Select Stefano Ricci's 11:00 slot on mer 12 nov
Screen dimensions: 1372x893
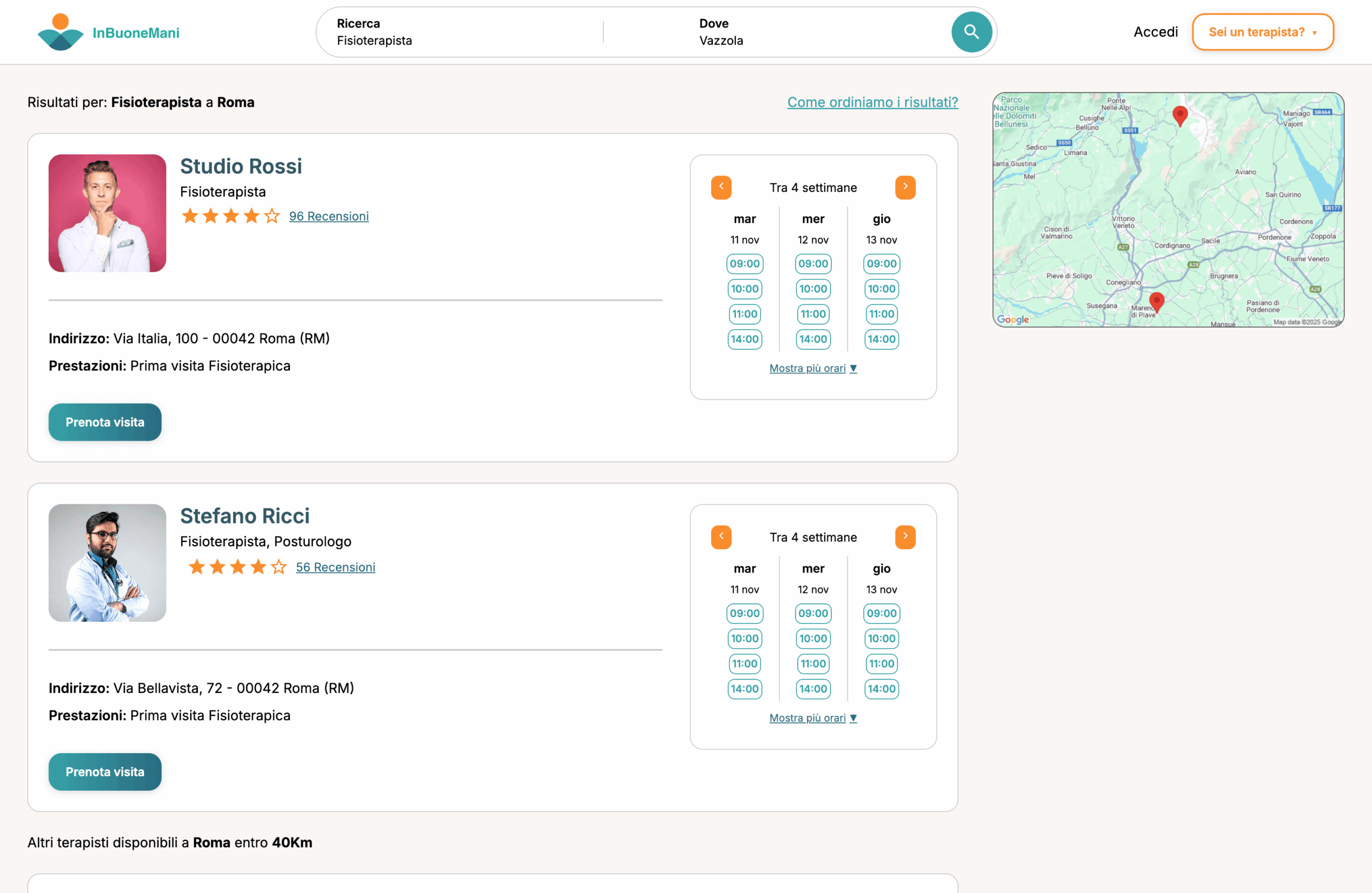812,663
